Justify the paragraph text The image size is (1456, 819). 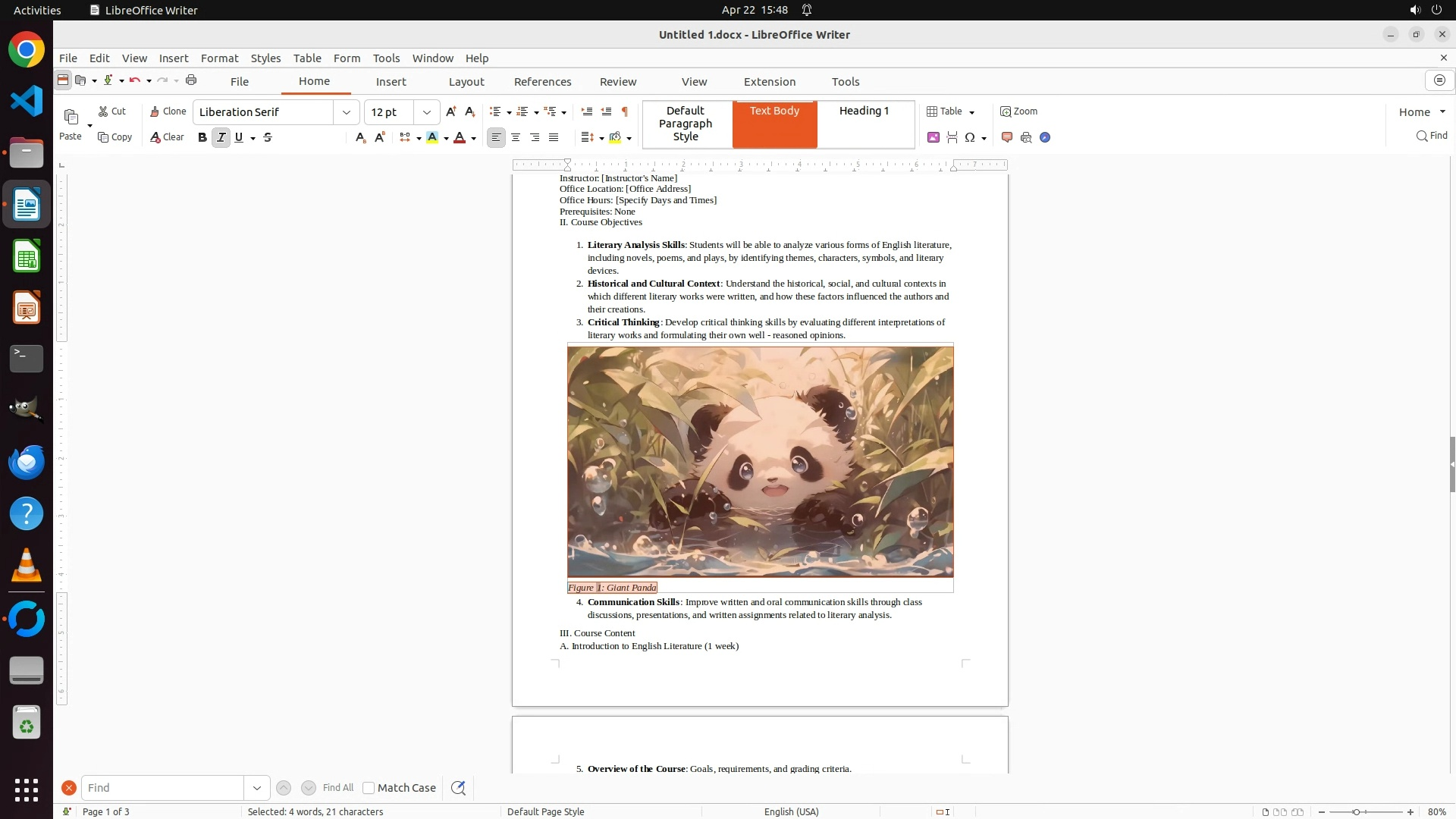click(x=554, y=137)
